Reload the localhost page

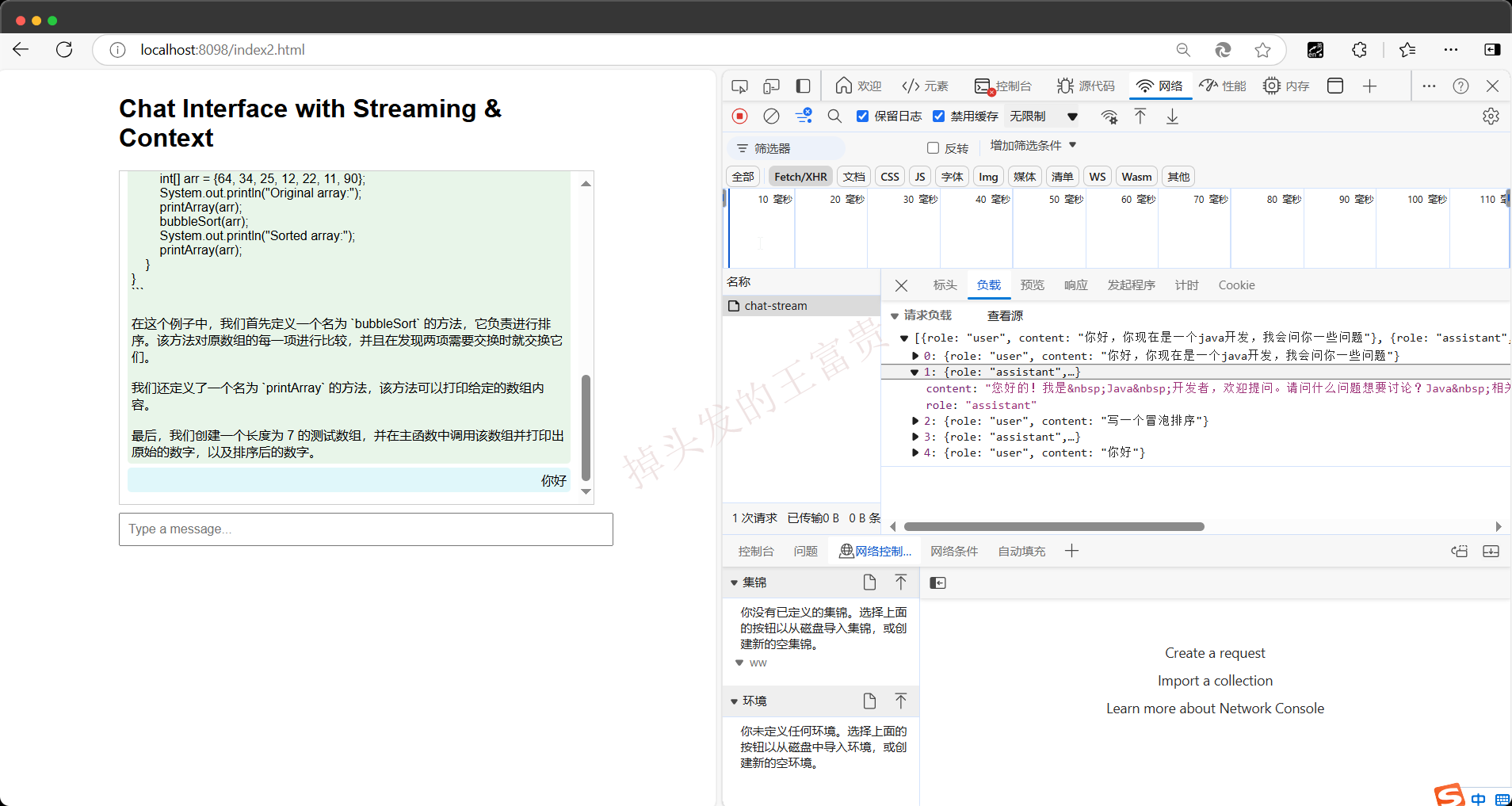(x=64, y=49)
